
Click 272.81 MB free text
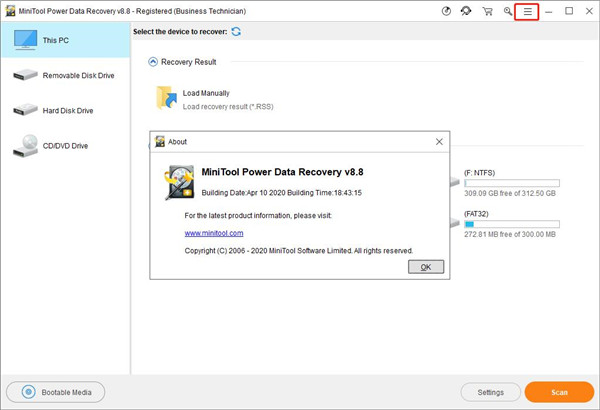click(x=510, y=234)
